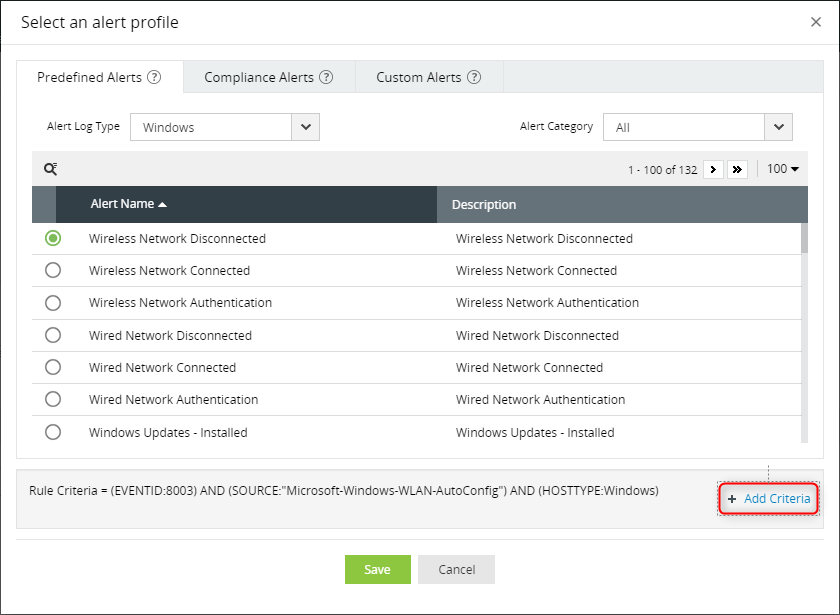Click the Add Criteria link
Screen dimensions: 840x615
click(x=768, y=498)
